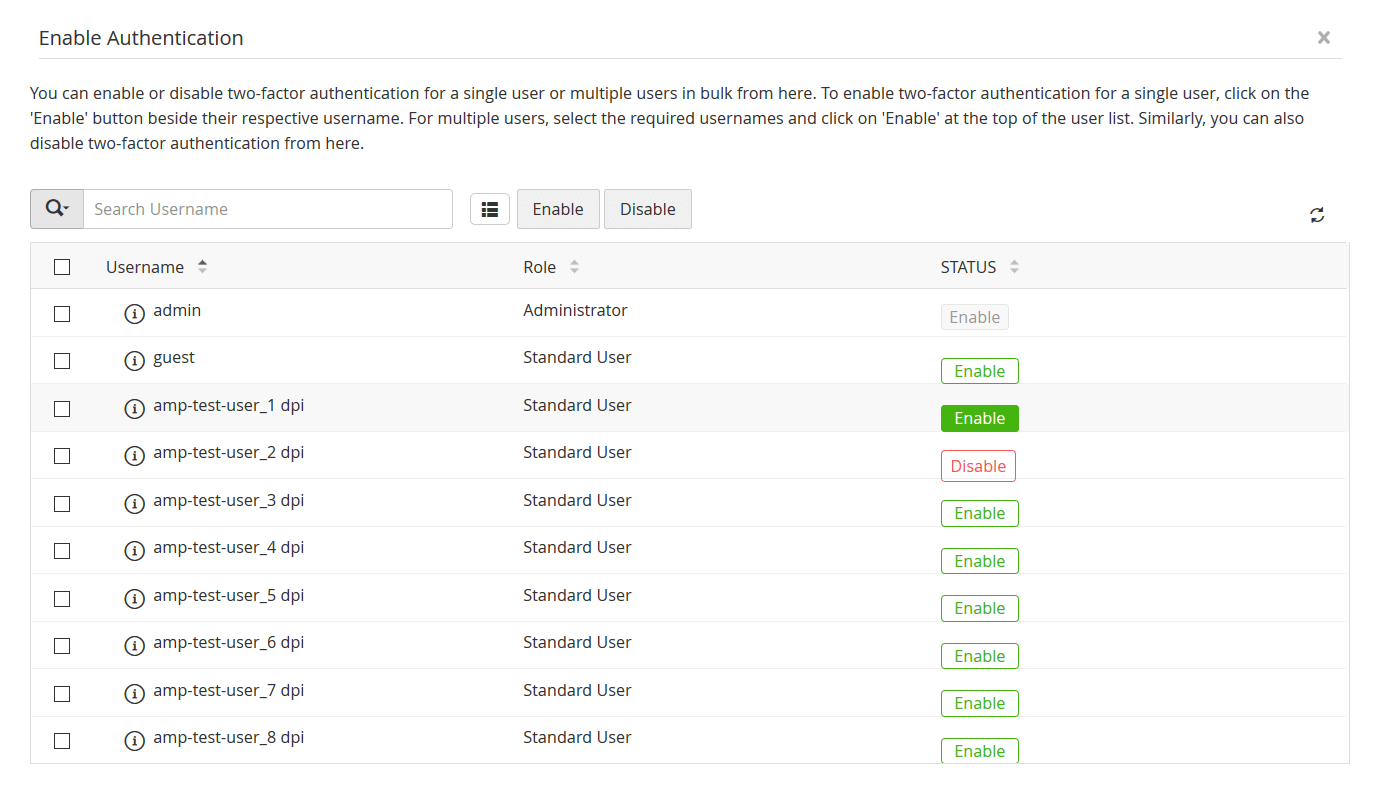This screenshot has height=795, width=1380.
Task: Close the Enable Authentication dialog
Action: point(1323,38)
